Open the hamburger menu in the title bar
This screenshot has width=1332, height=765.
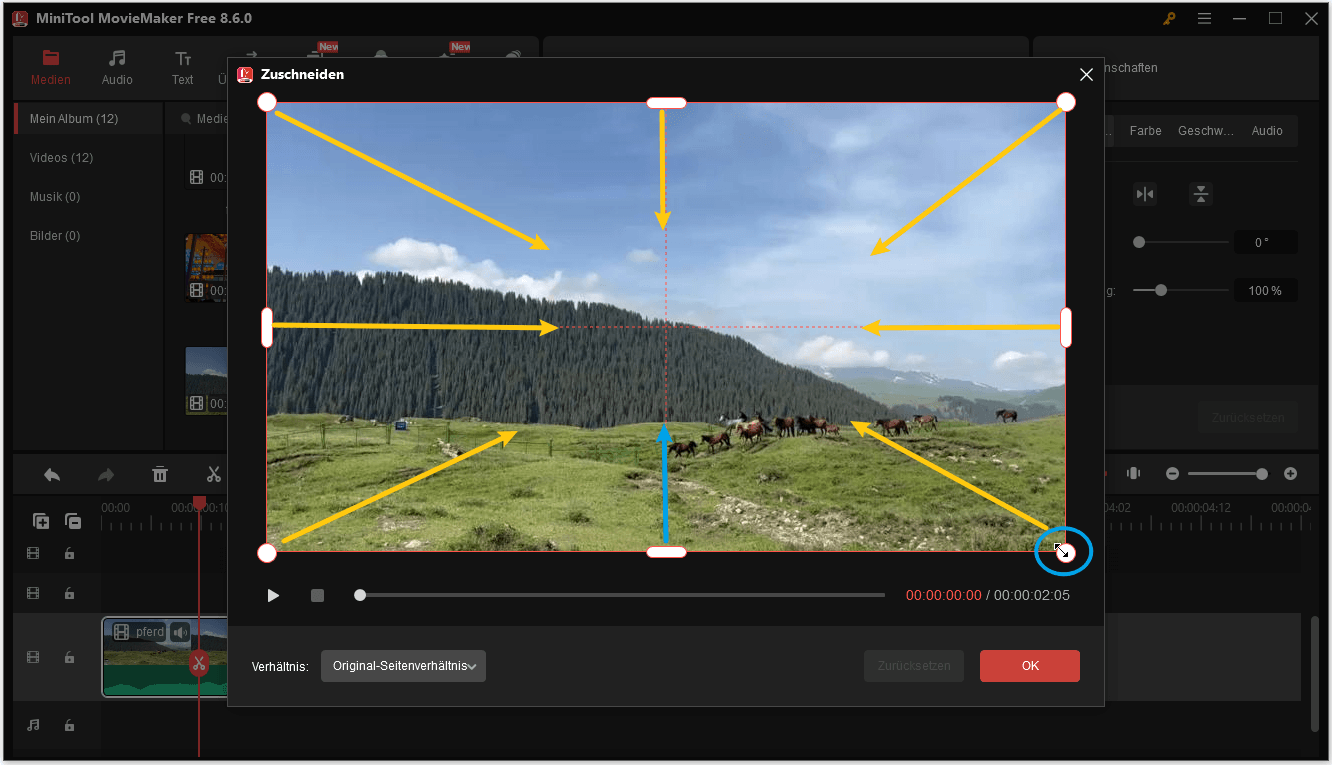[1204, 17]
